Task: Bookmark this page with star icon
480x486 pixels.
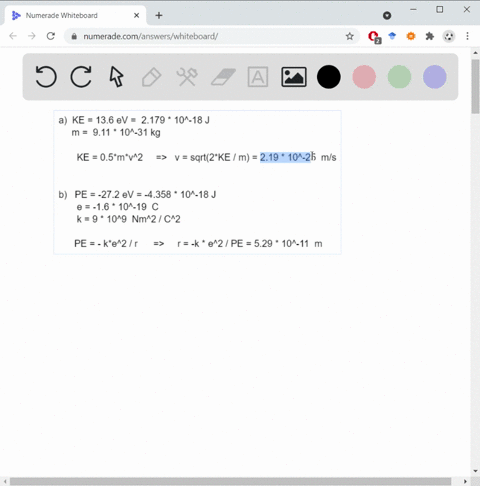Action: (x=349, y=36)
